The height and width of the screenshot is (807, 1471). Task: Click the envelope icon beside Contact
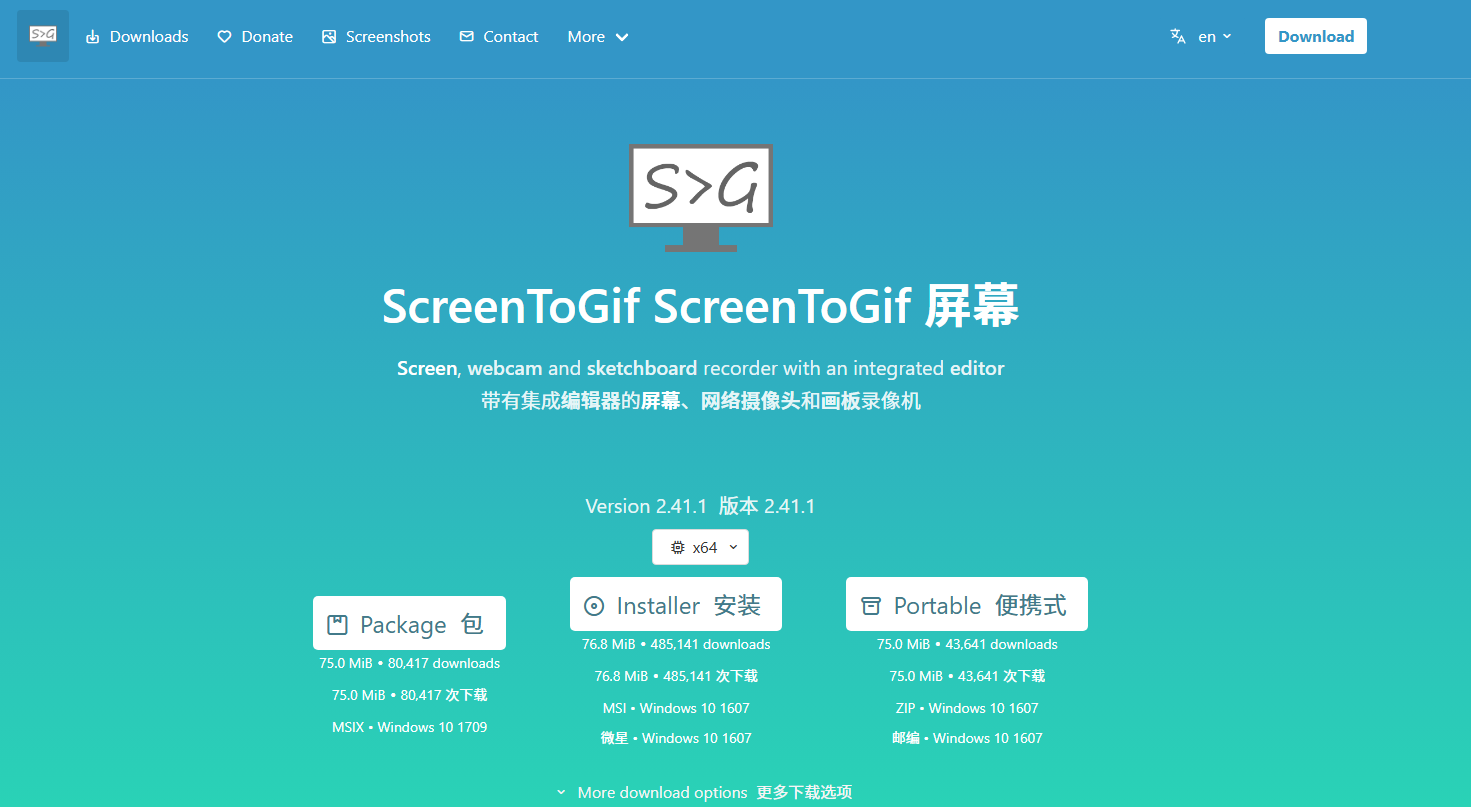coord(466,37)
